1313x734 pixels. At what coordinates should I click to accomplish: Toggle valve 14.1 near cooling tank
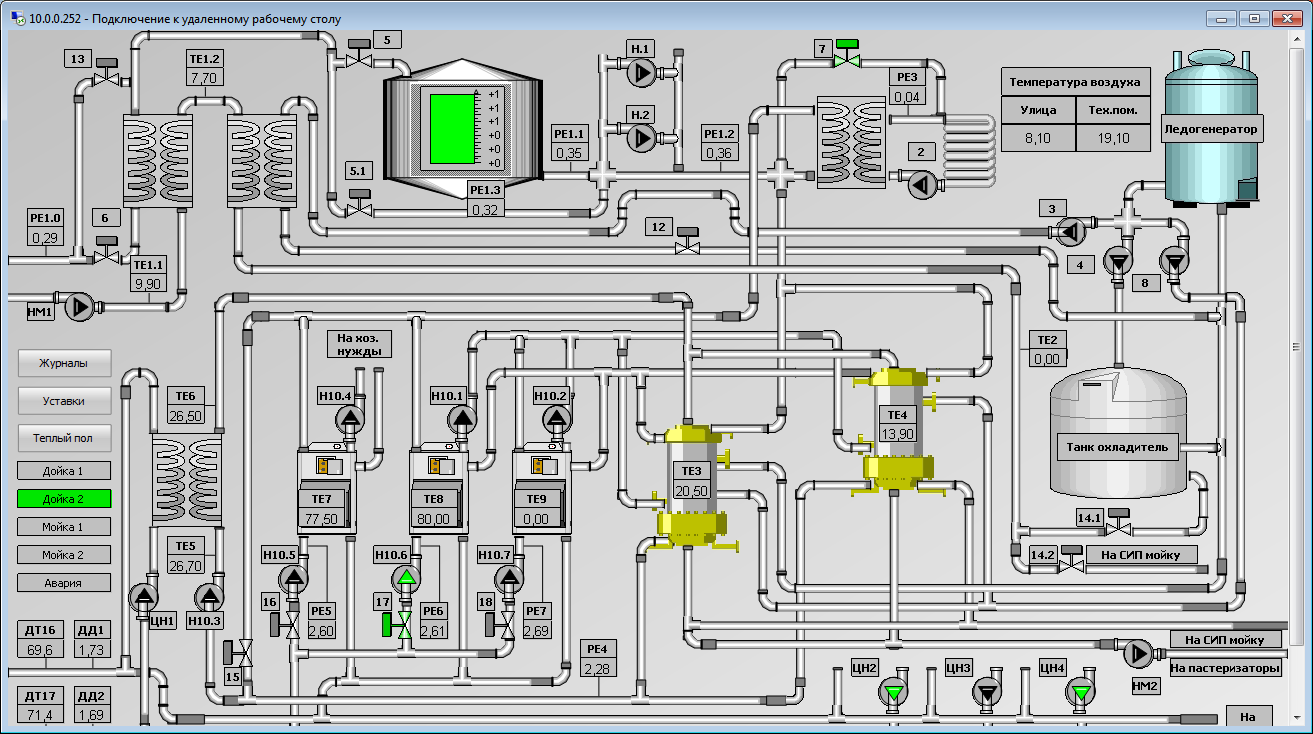click(x=1119, y=527)
